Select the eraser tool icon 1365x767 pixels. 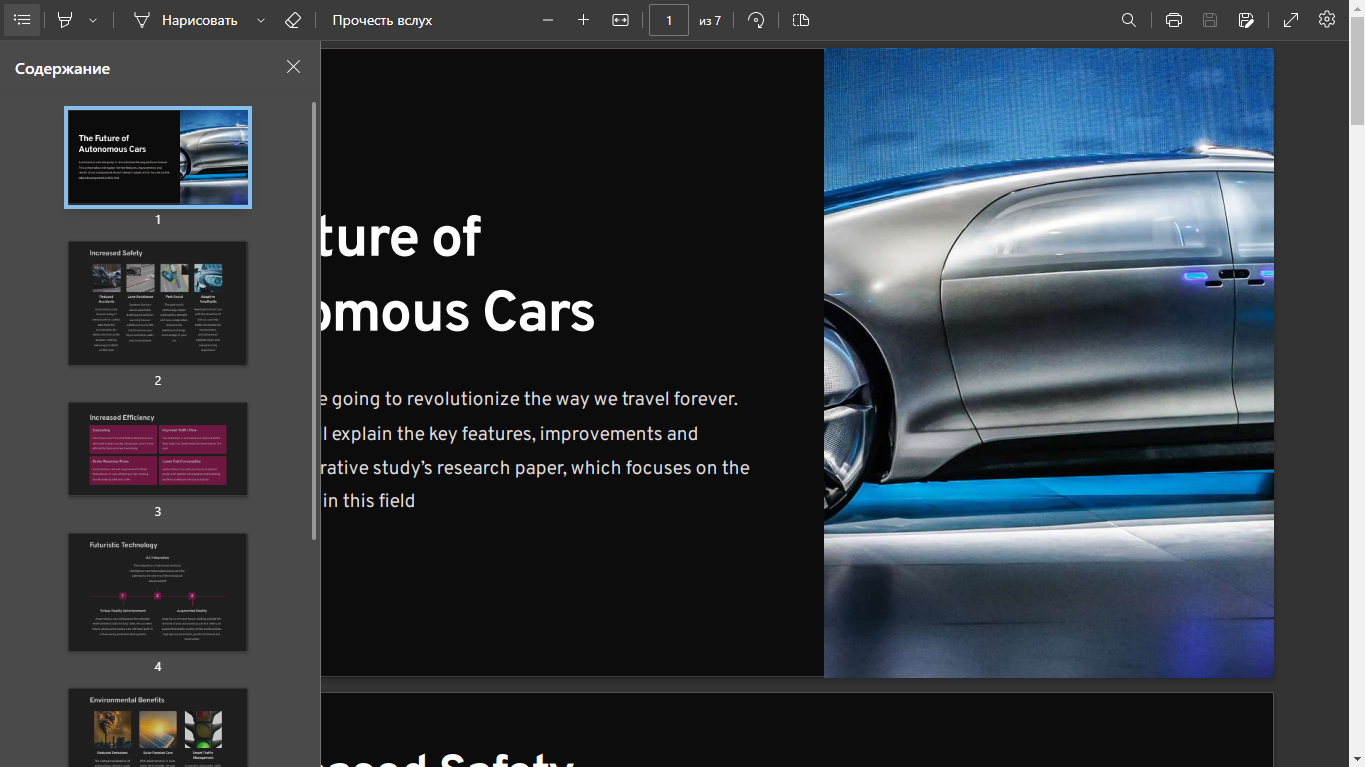coord(292,20)
